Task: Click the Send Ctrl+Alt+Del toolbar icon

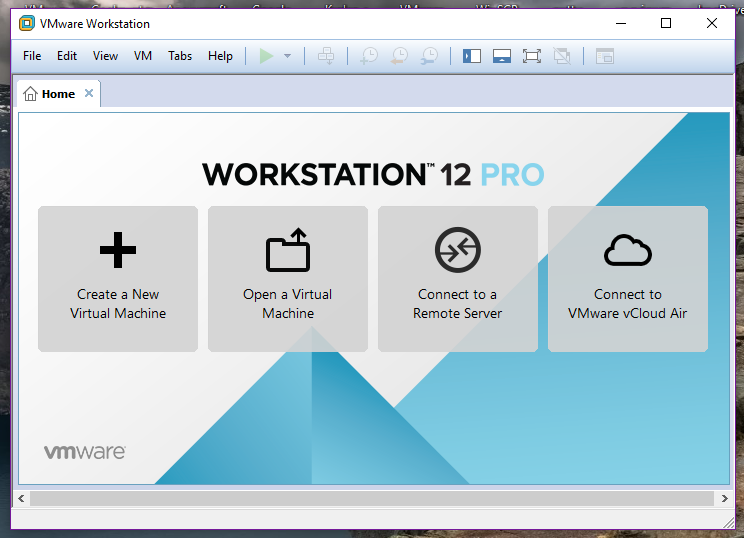Action: [x=326, y=56]
